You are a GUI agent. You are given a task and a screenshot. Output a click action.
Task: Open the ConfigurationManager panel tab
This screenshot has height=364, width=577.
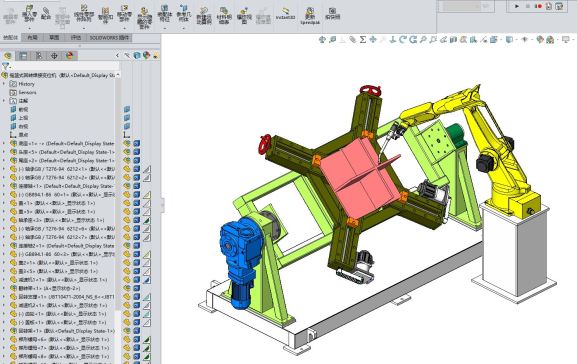[x=39, y=56]
